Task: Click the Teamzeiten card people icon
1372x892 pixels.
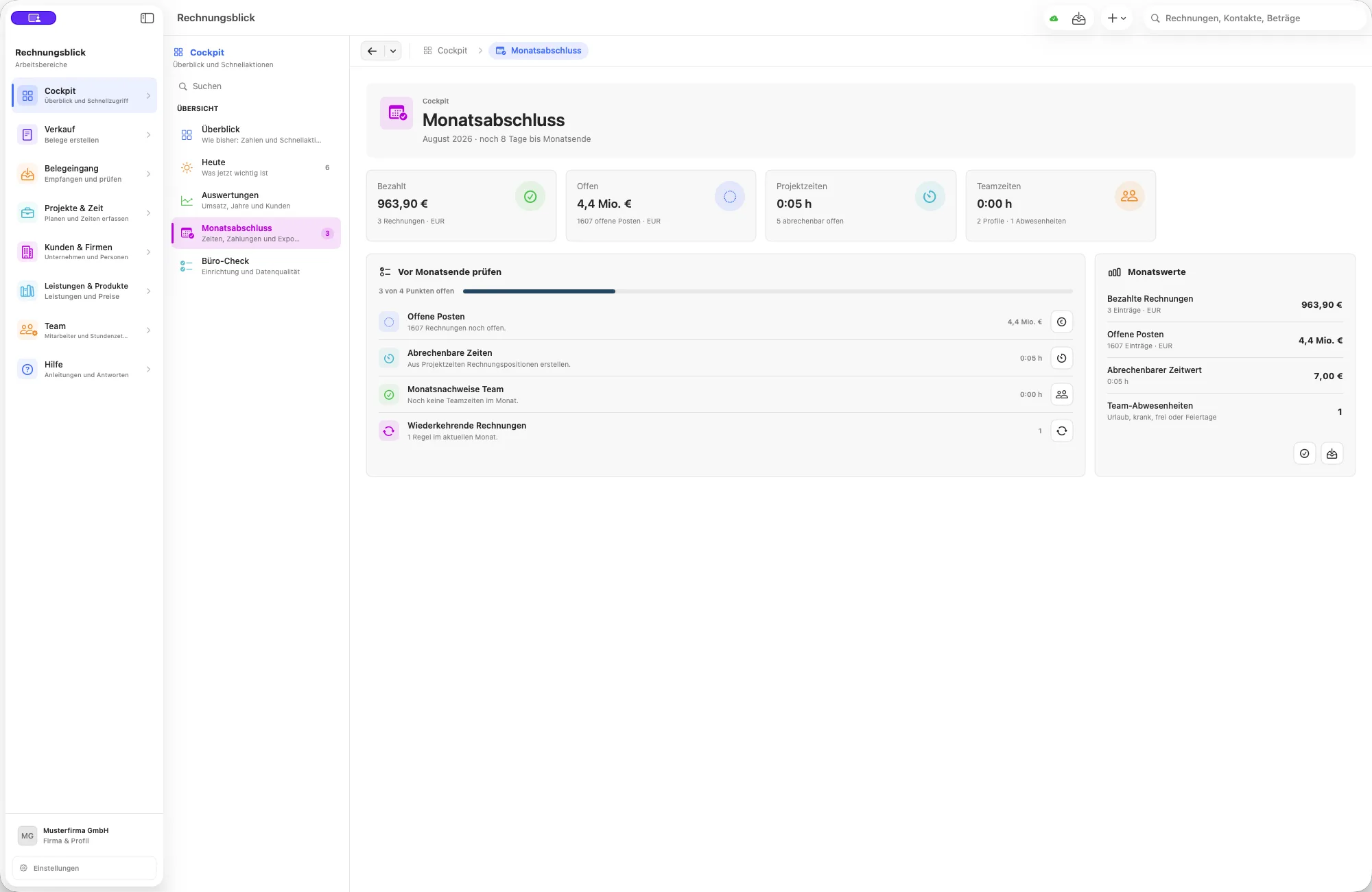Action: (x=1129, y=197)
